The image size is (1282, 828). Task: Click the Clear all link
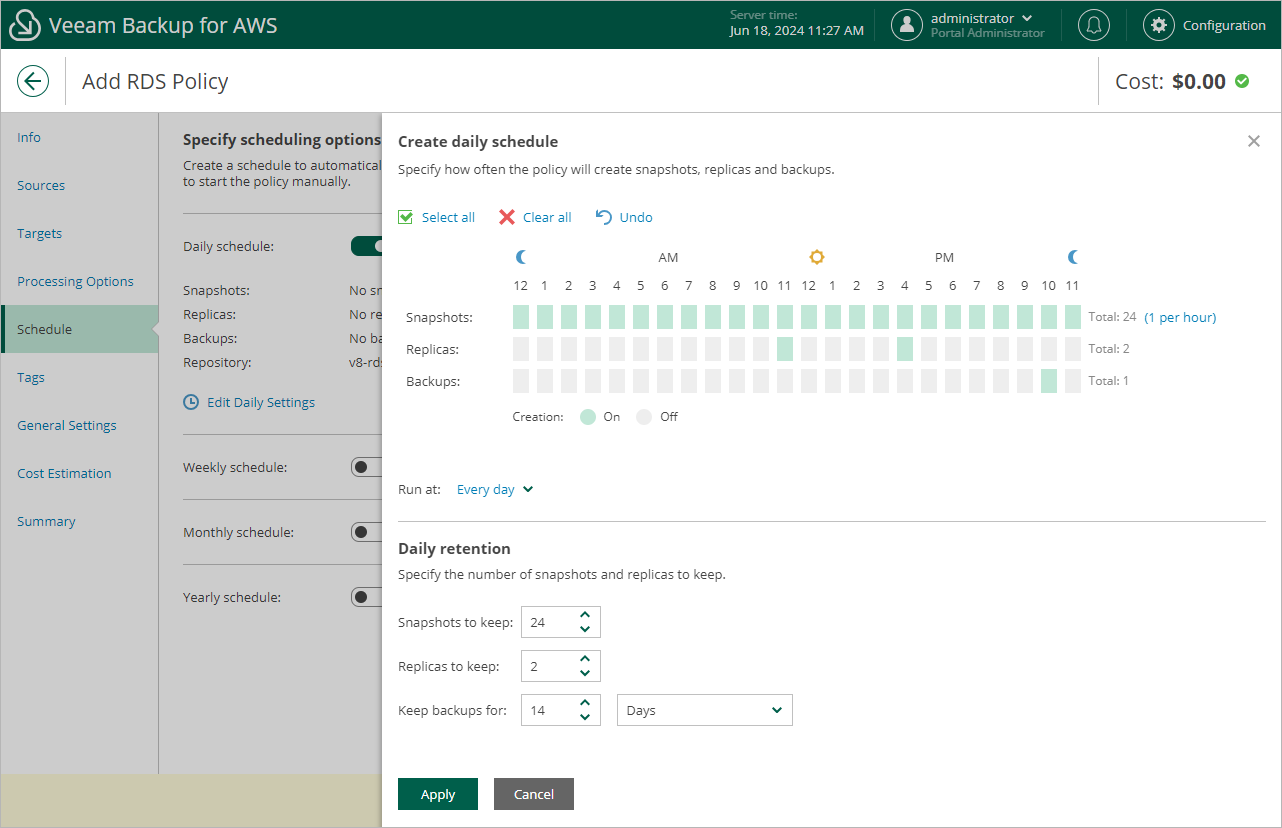[547, 217]
